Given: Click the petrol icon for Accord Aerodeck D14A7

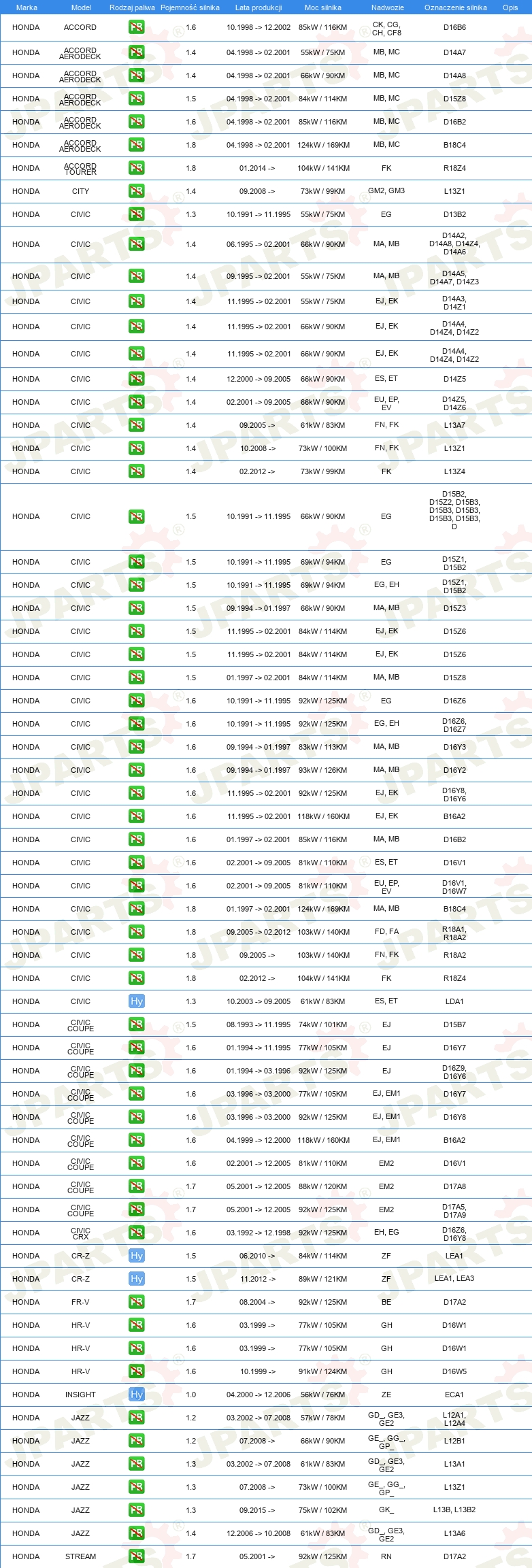Looking at the screenshot, I should pyautogui.click(x=136, y=52).
